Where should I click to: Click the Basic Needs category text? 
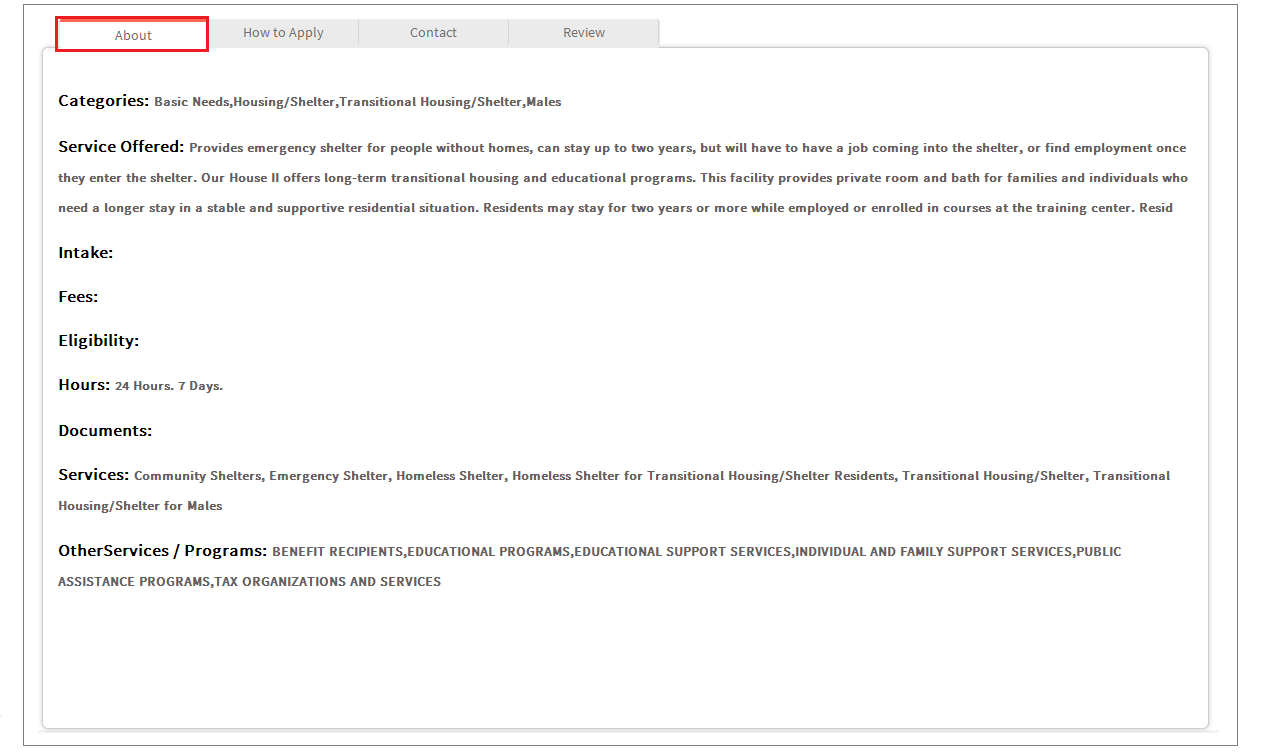point(192,102)
